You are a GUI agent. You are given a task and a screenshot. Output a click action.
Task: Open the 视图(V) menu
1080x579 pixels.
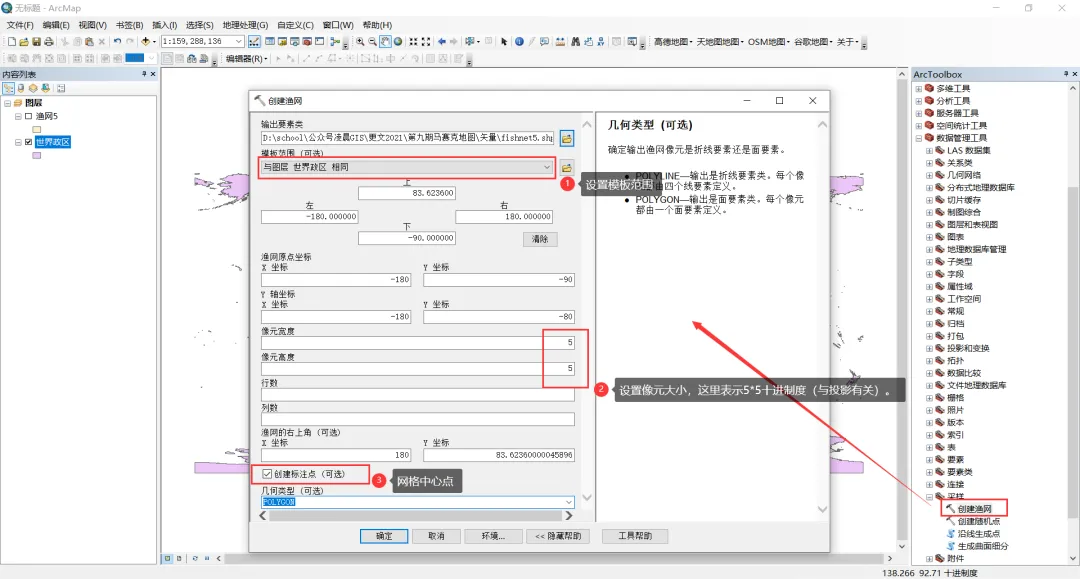92,25
